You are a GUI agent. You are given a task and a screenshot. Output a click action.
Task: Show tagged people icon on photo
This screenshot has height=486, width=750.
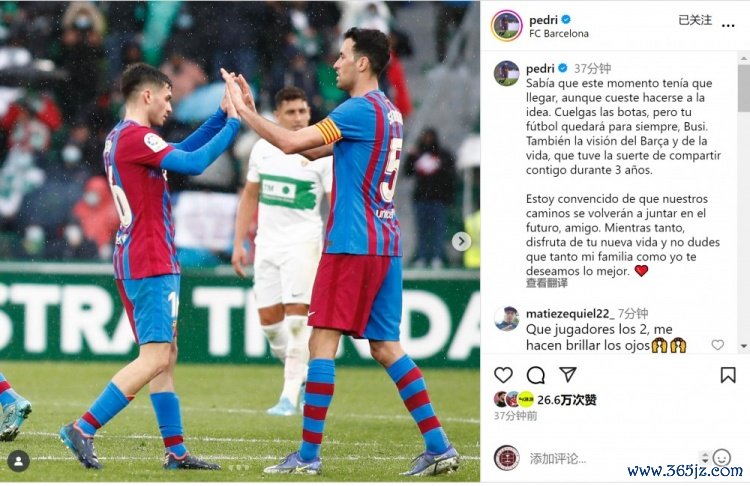pos(19,462)
